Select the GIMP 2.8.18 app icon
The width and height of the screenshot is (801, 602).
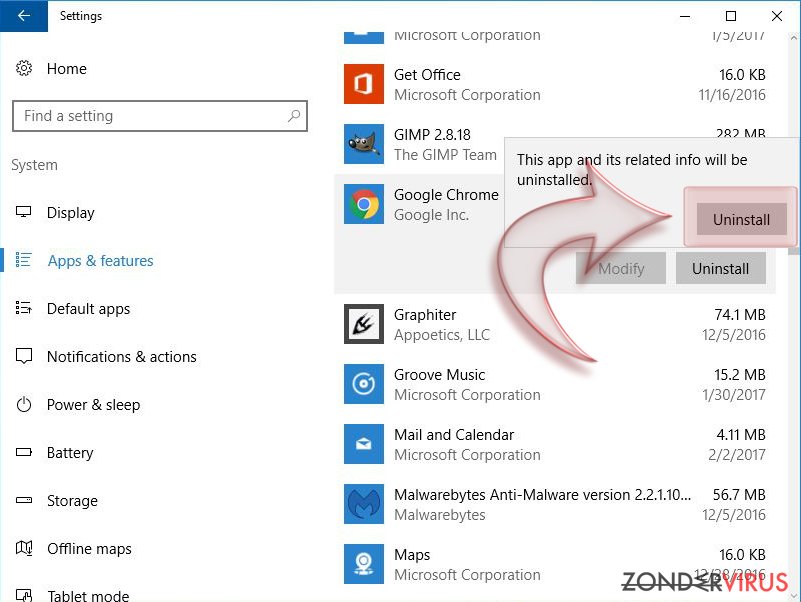click(364, 144)
